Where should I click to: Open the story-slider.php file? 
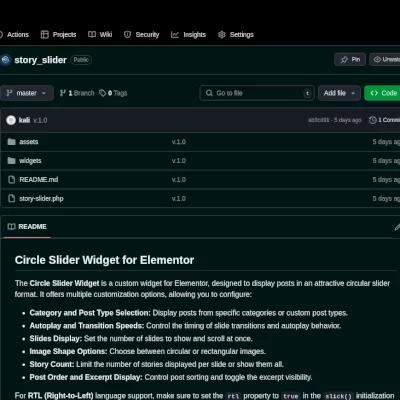[x=41, y=199]
